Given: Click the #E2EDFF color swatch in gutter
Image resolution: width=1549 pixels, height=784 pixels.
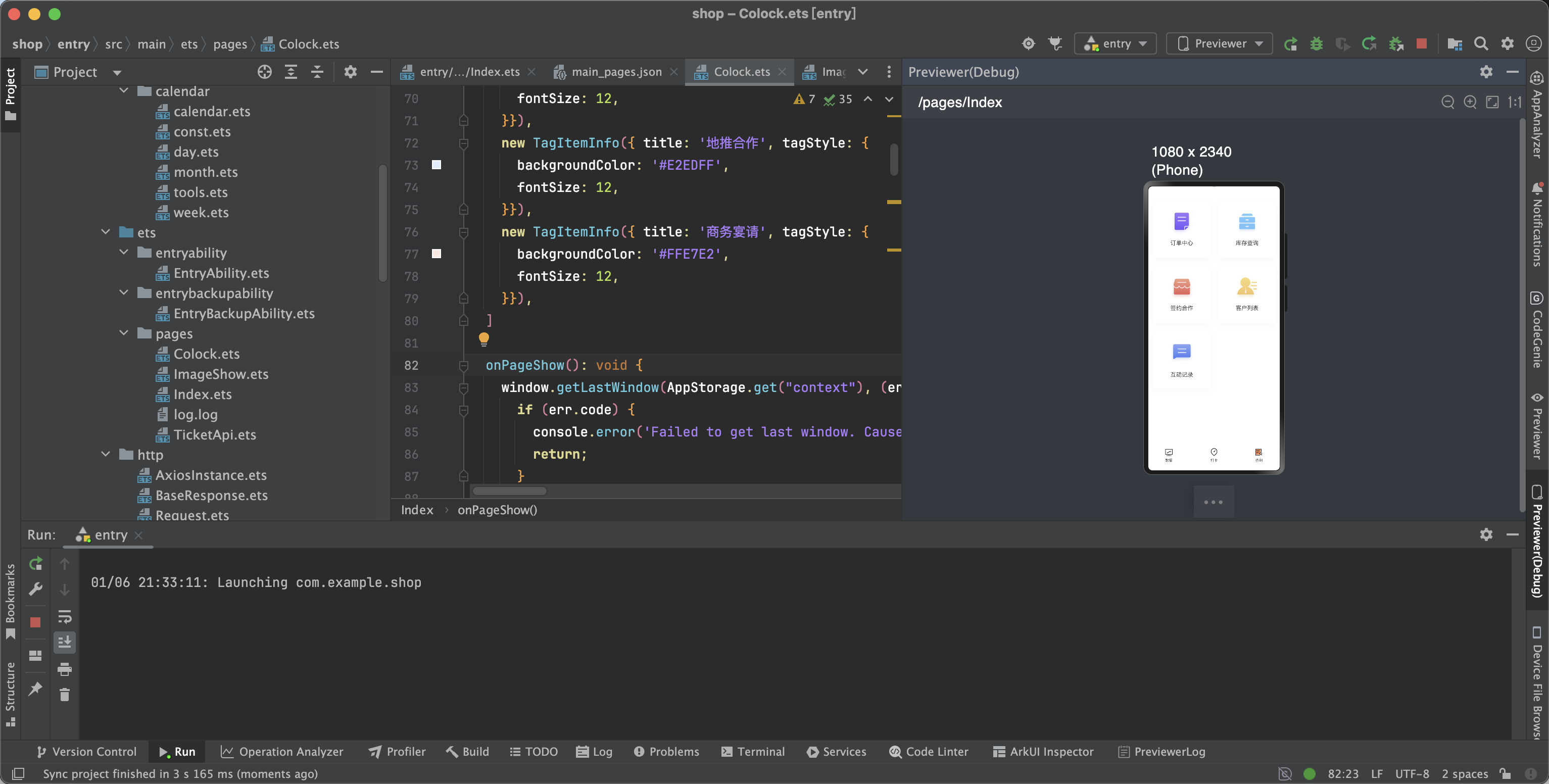Looking at the screenshot, I should [437, 165].
